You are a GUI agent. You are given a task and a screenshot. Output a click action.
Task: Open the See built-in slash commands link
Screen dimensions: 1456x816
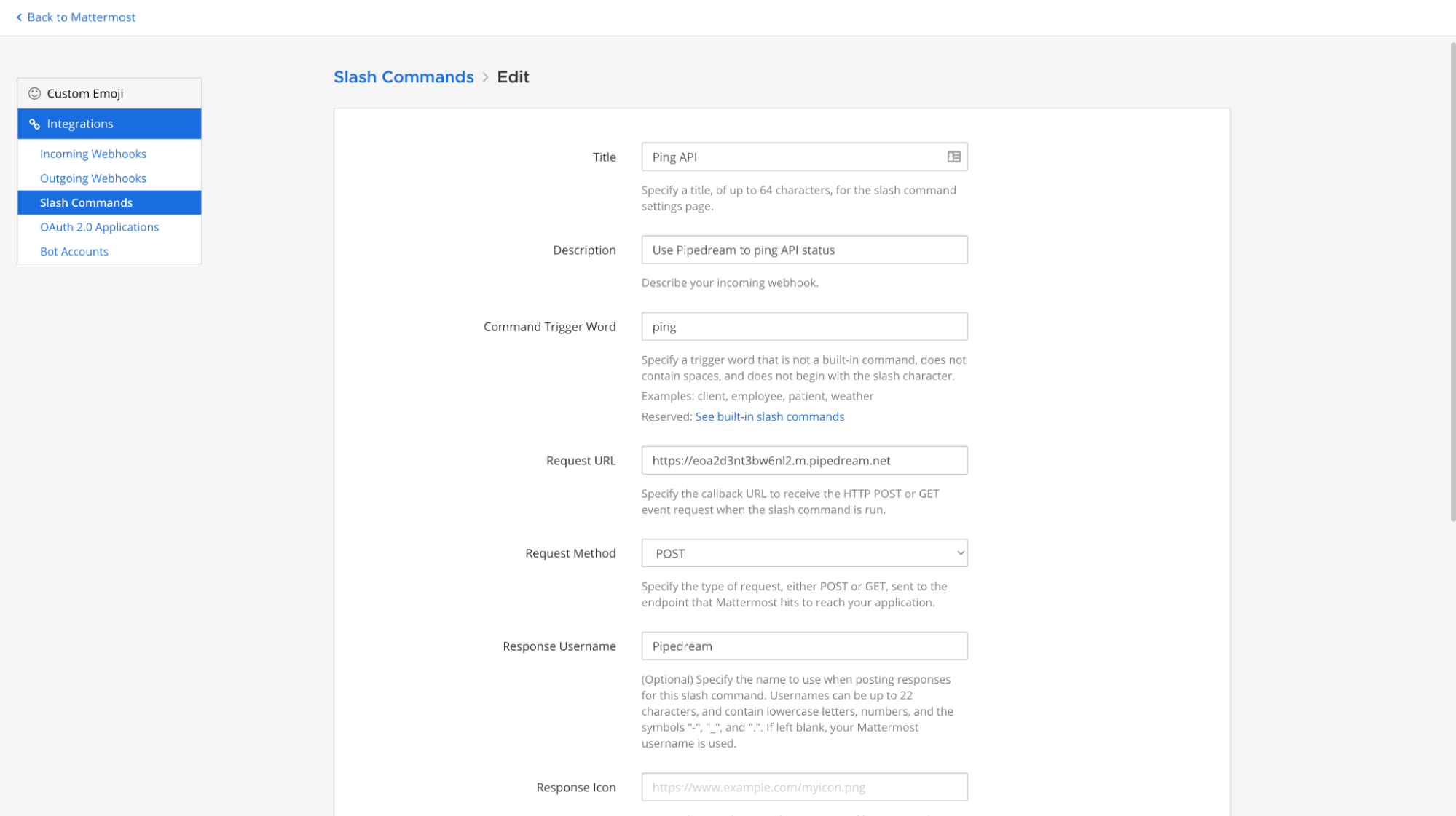tap(769, 416)
